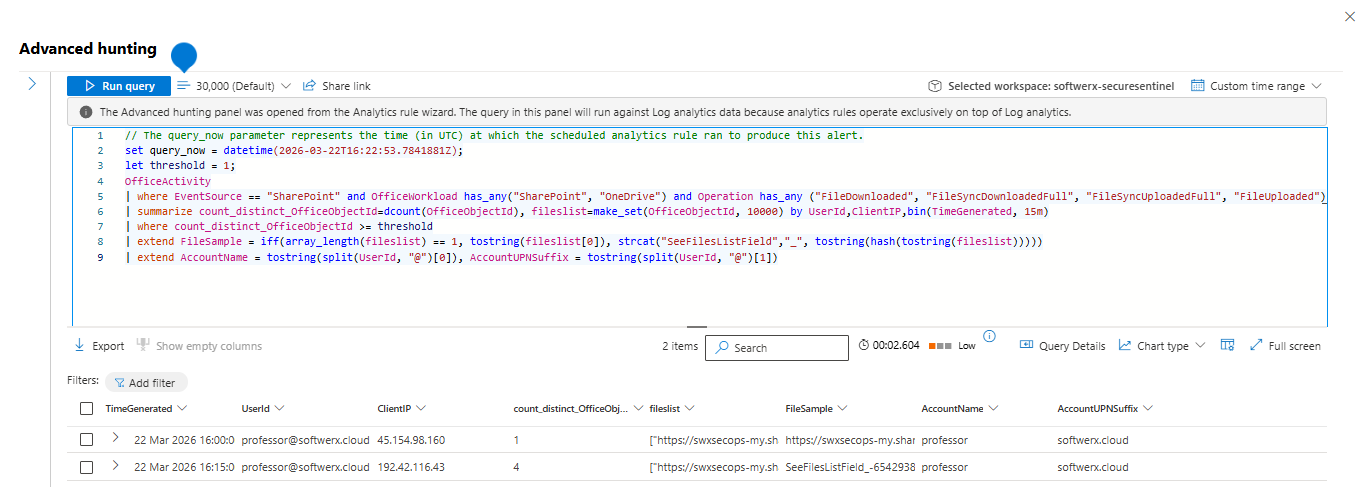Select all rows checkbox in header
1364x487 pixels.
tap(86, 408)
